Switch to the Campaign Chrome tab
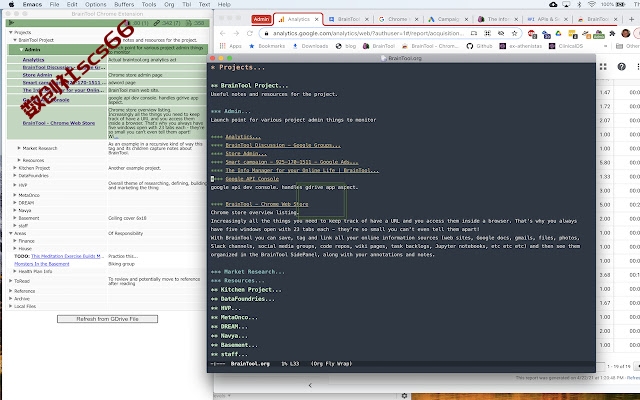 pyautogui.click(x=449, y=19)
